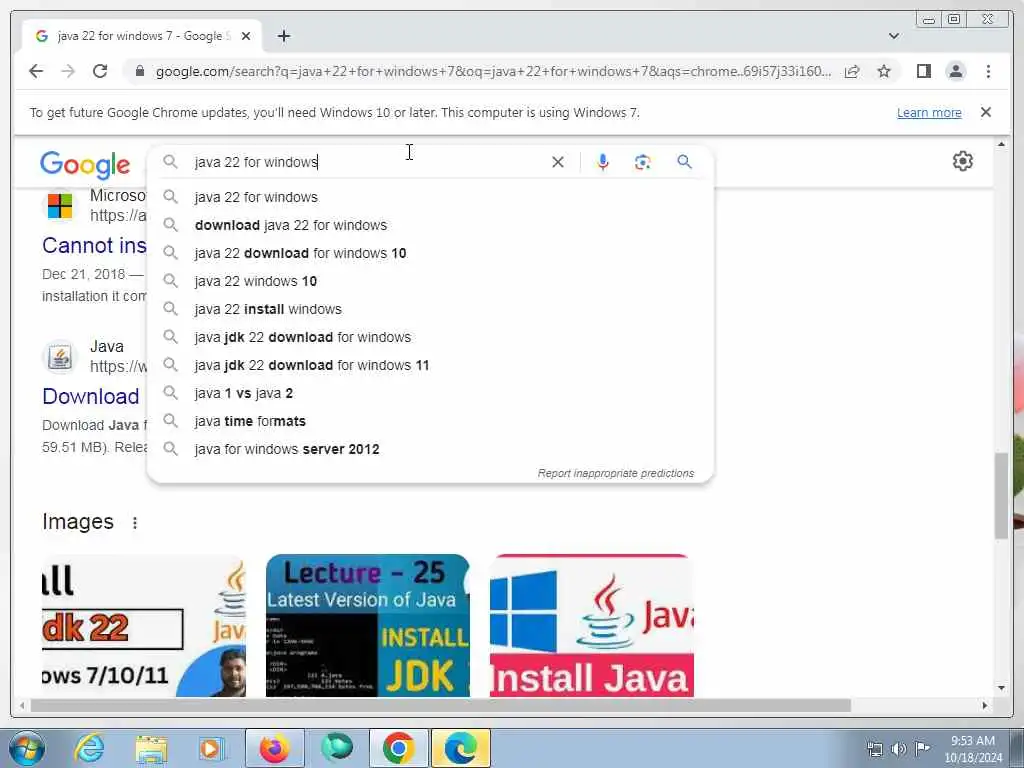Choose 'java jdk 22 download for windows 11'
This screenshot has width=1024, height=768.
tap(430, 366)
